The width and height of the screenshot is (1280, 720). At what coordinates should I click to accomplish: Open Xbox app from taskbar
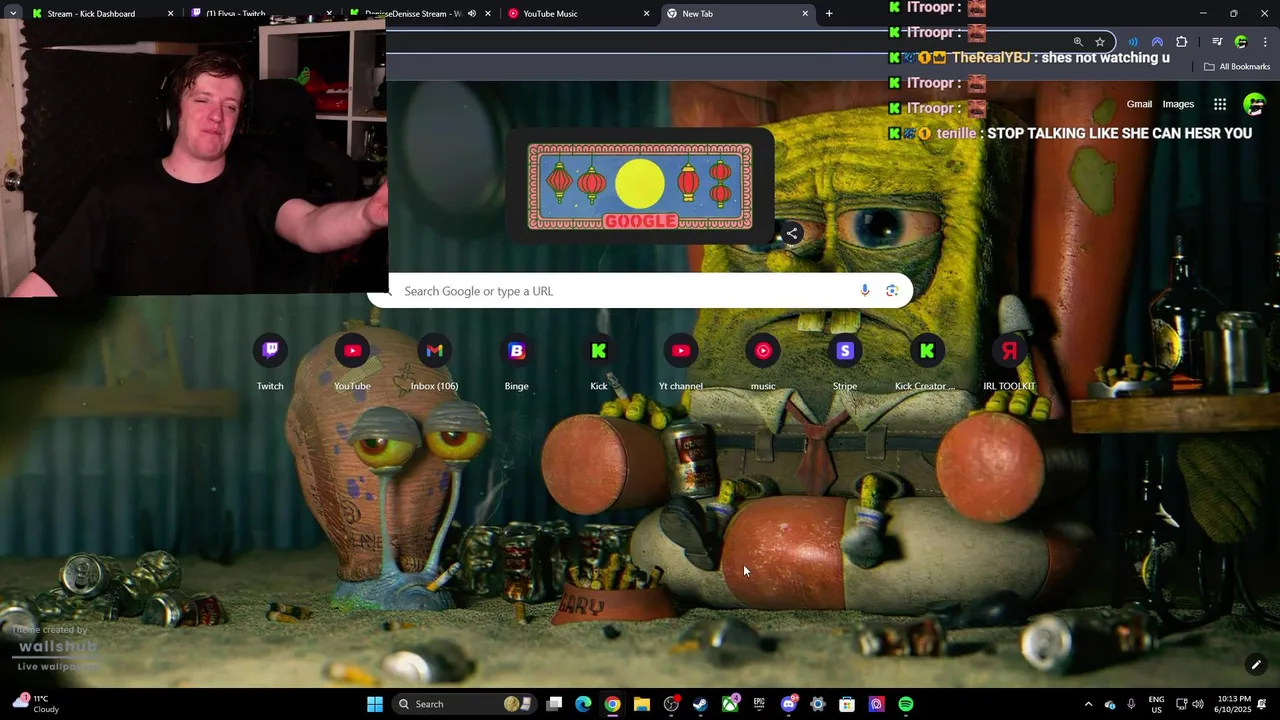(730, 704)
